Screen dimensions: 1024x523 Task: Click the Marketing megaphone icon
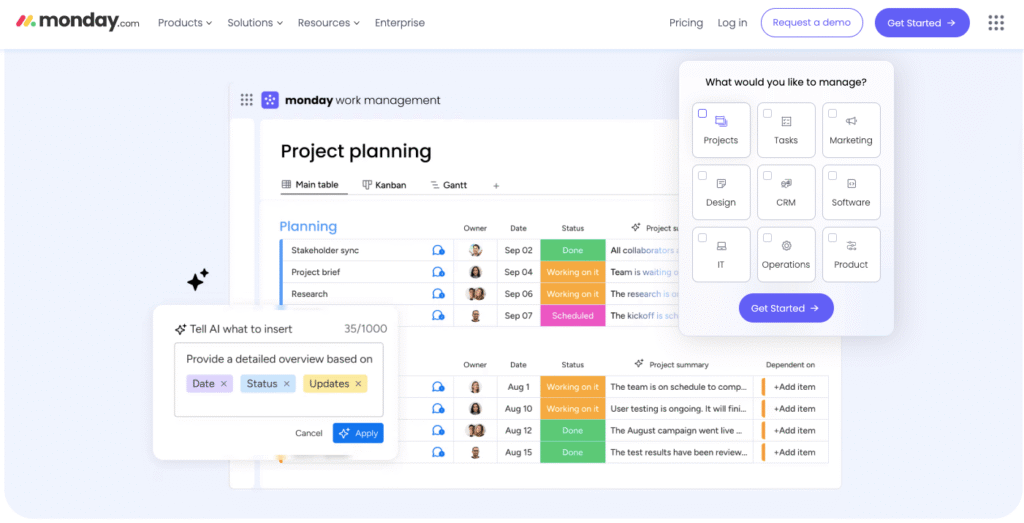[x=851, y=121]
